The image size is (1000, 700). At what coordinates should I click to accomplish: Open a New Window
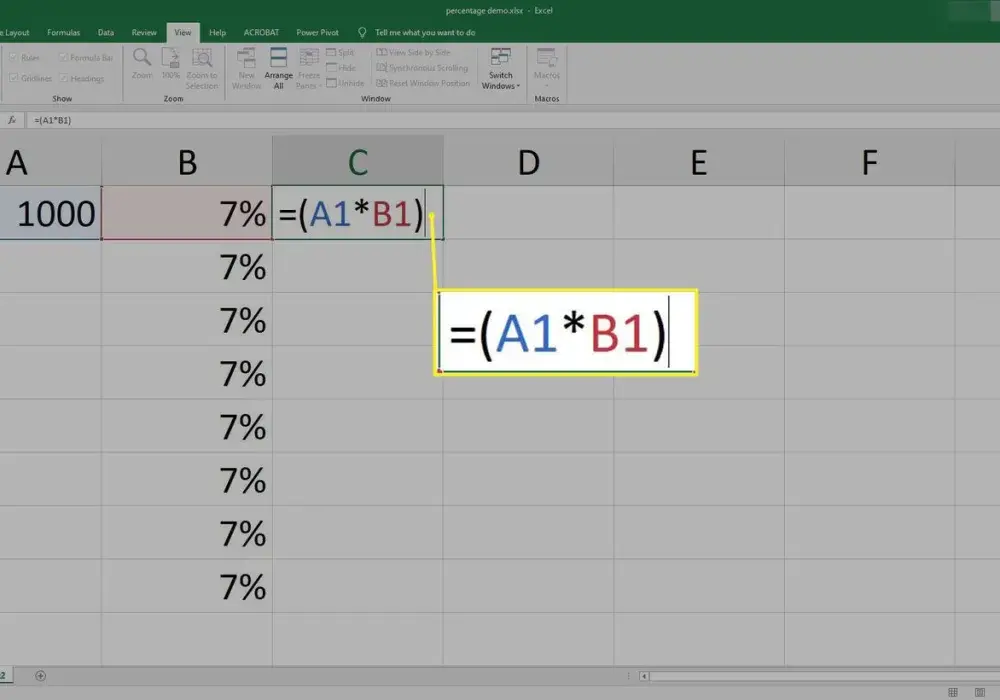coord(246,68)
